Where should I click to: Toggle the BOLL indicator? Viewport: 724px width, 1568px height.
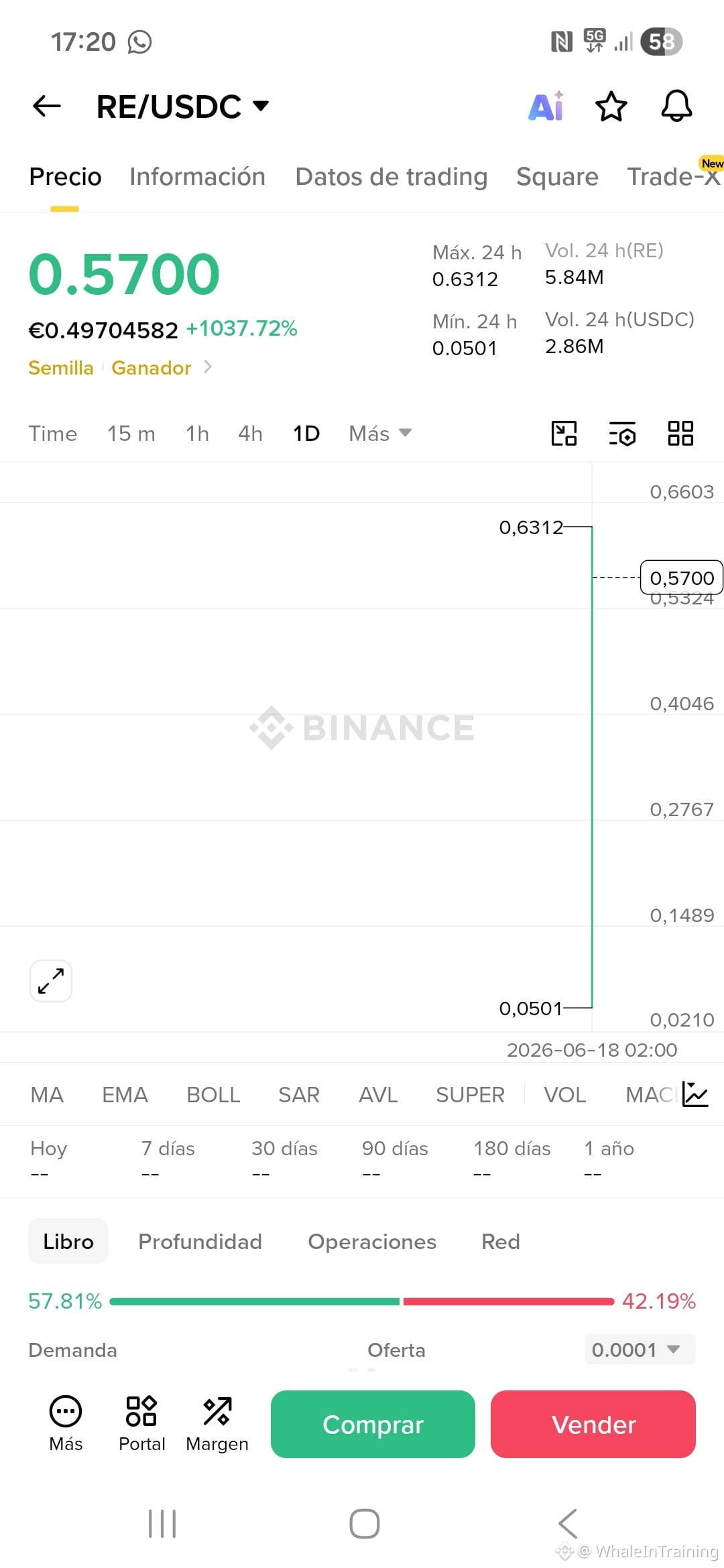coord(213,1095)
